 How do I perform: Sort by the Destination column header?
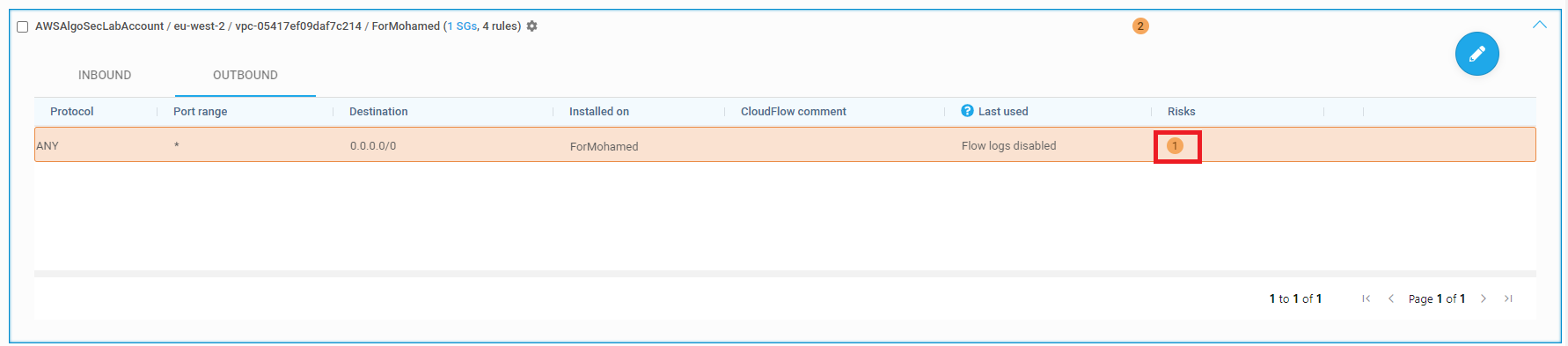tap(378, 112)
